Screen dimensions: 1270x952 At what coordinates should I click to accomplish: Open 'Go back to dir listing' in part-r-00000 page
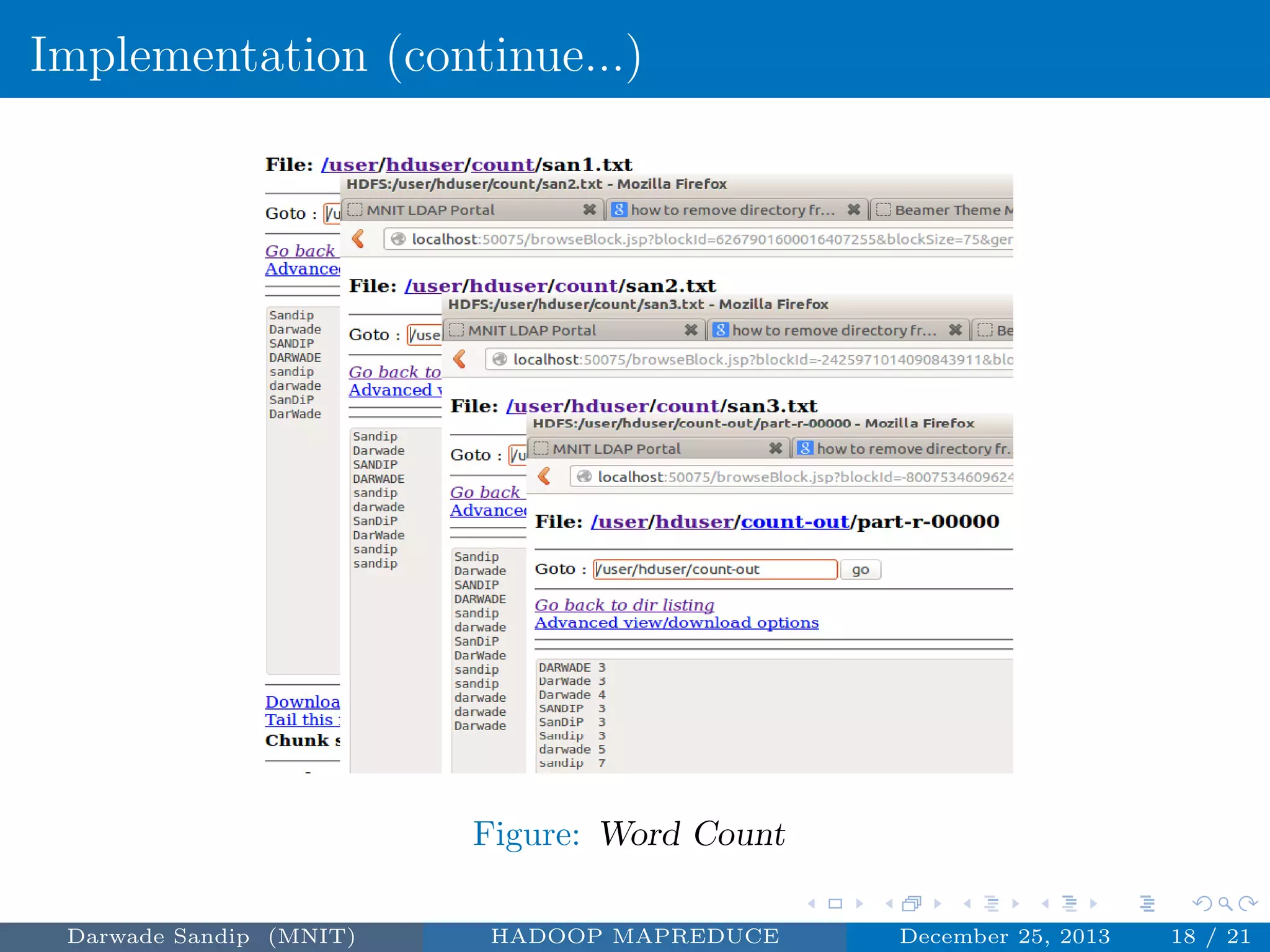point(624,604)
